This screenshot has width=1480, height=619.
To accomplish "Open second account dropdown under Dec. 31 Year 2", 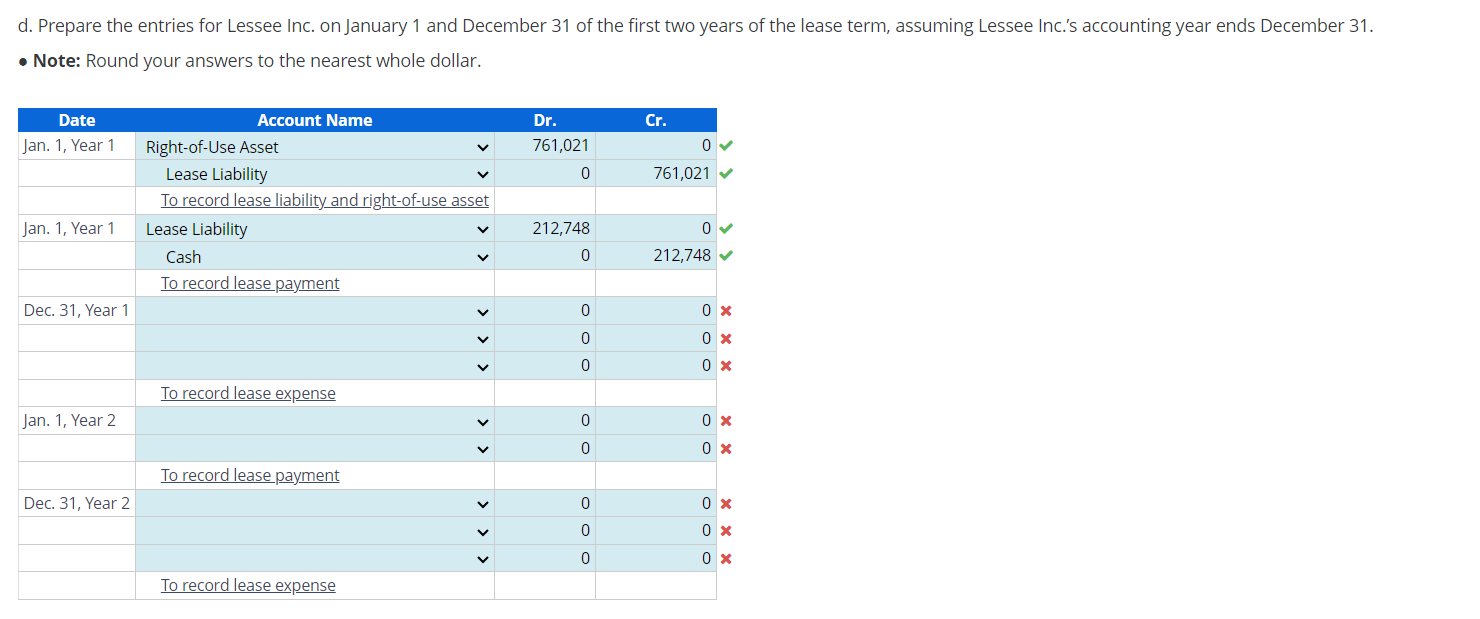I will point(482,531).
